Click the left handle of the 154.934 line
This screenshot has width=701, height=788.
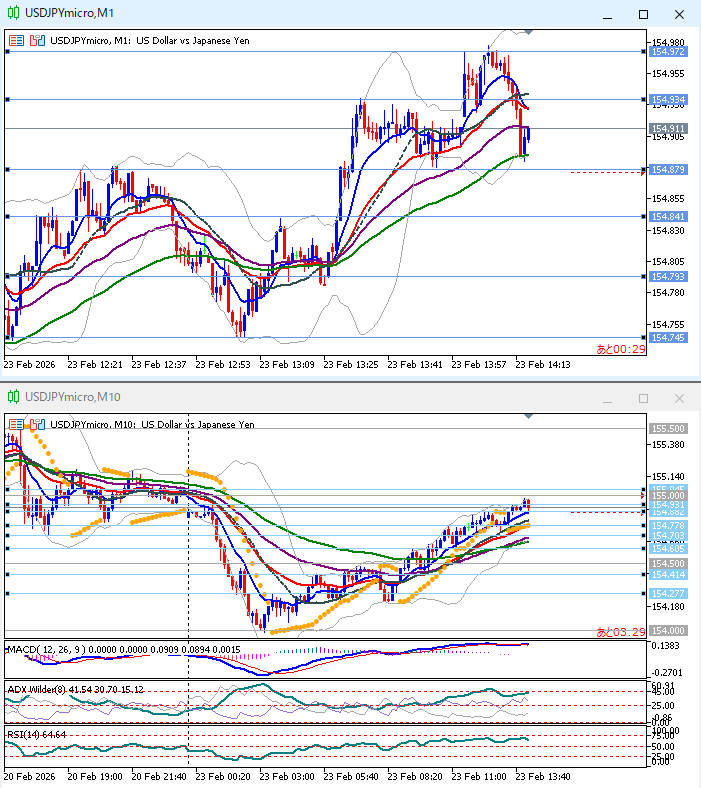pos(7,99)
